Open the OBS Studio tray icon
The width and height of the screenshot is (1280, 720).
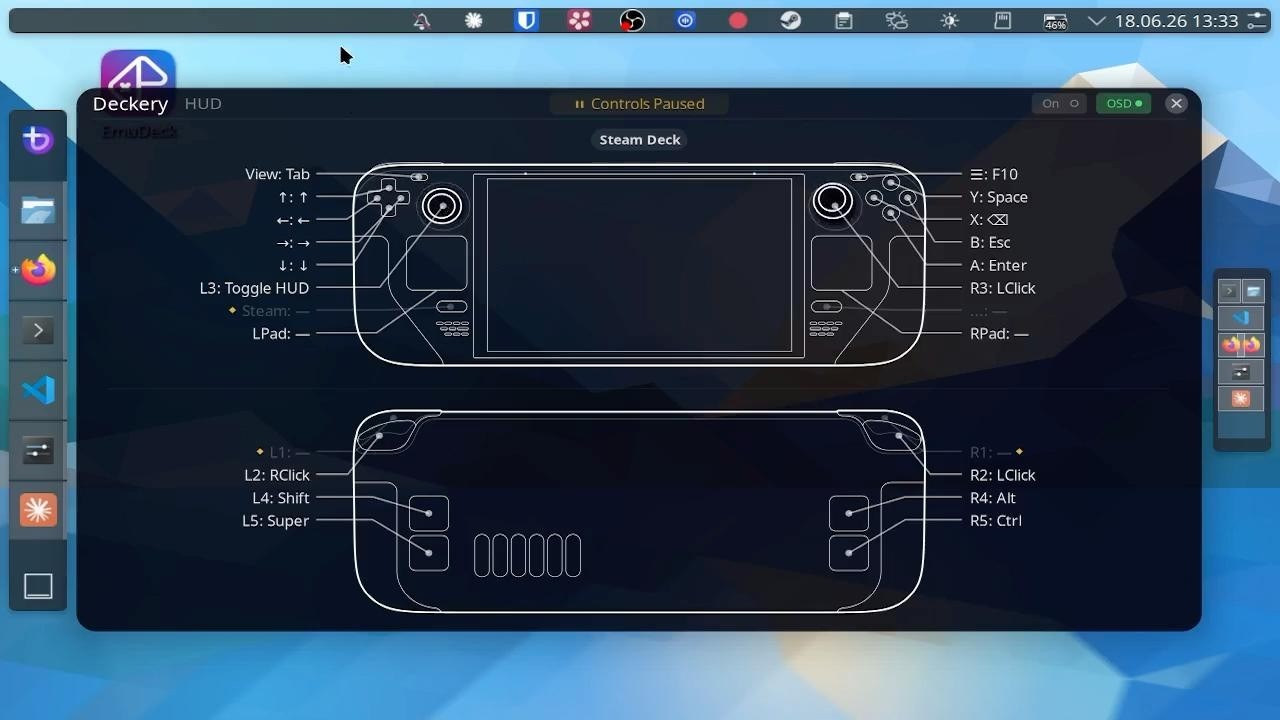632,20
